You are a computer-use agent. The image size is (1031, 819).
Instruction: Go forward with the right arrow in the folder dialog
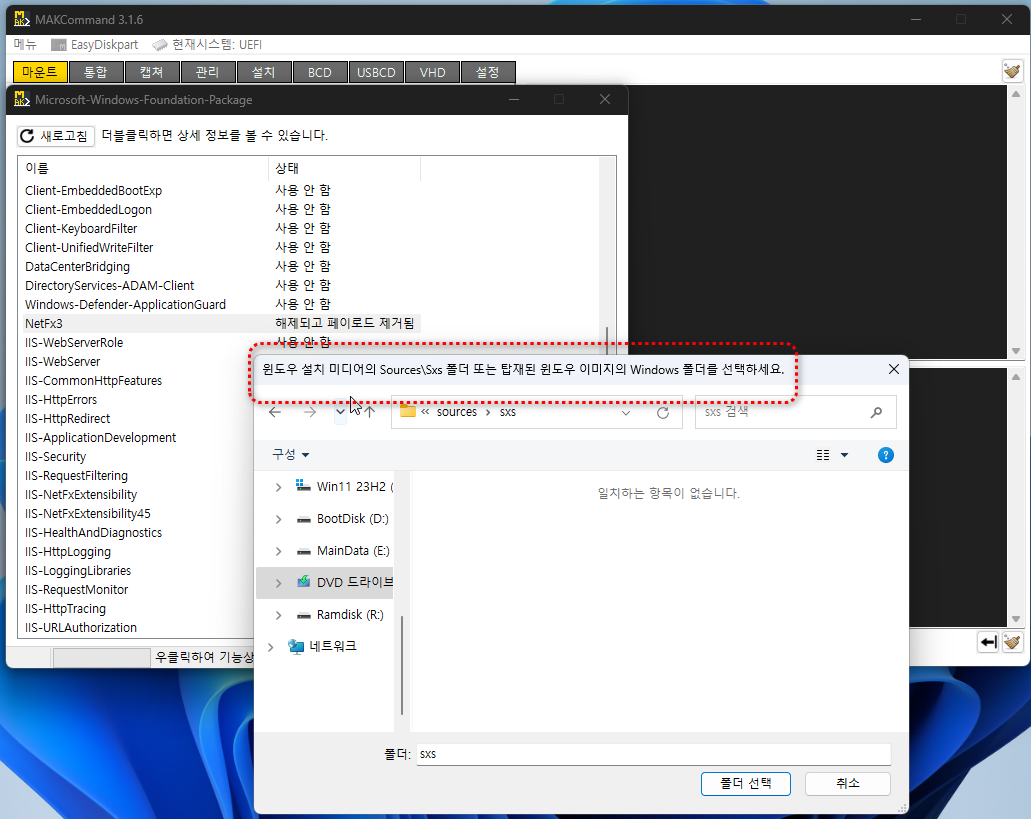310,412
